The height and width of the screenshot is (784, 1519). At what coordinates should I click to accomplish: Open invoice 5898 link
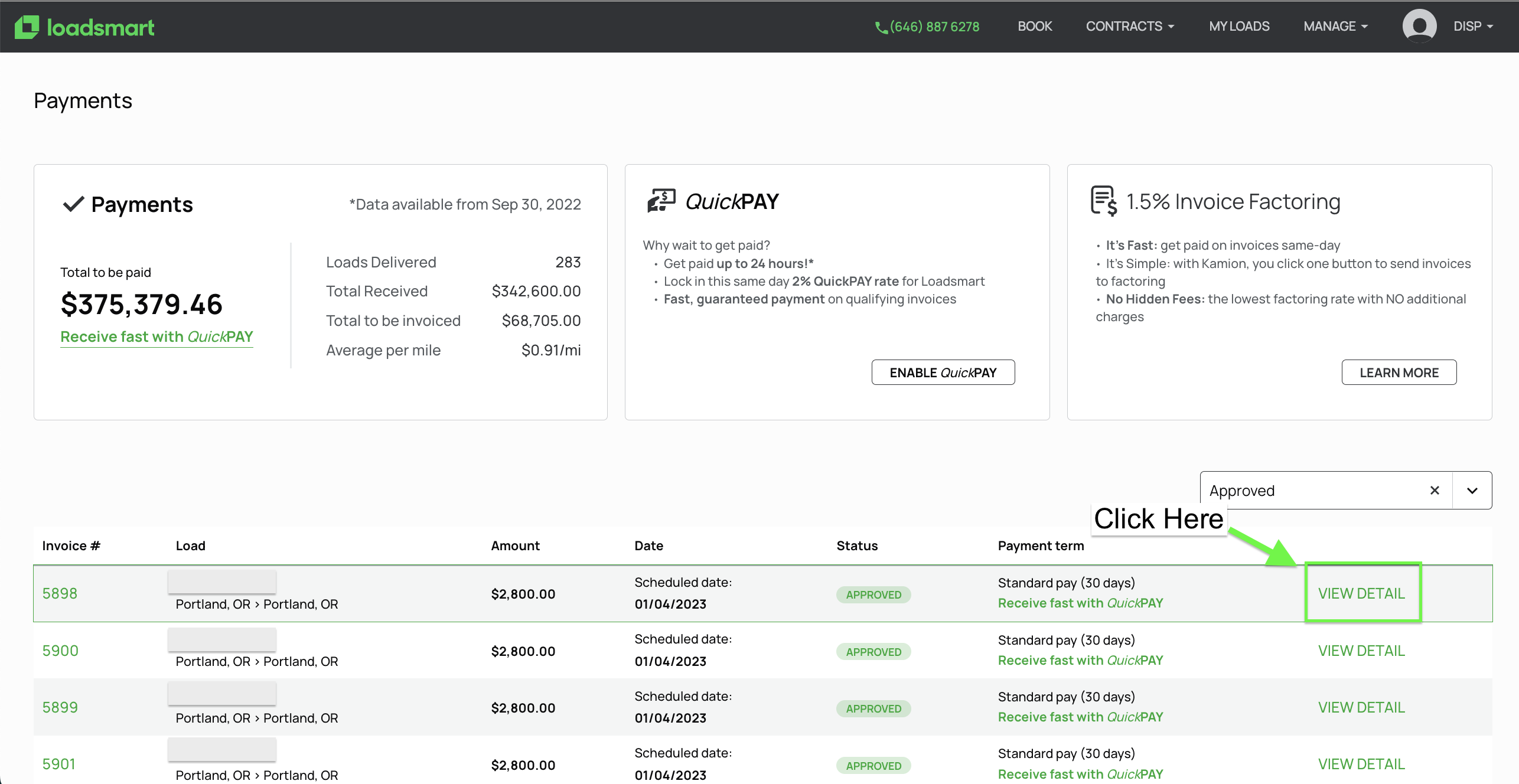click(60, 593)
